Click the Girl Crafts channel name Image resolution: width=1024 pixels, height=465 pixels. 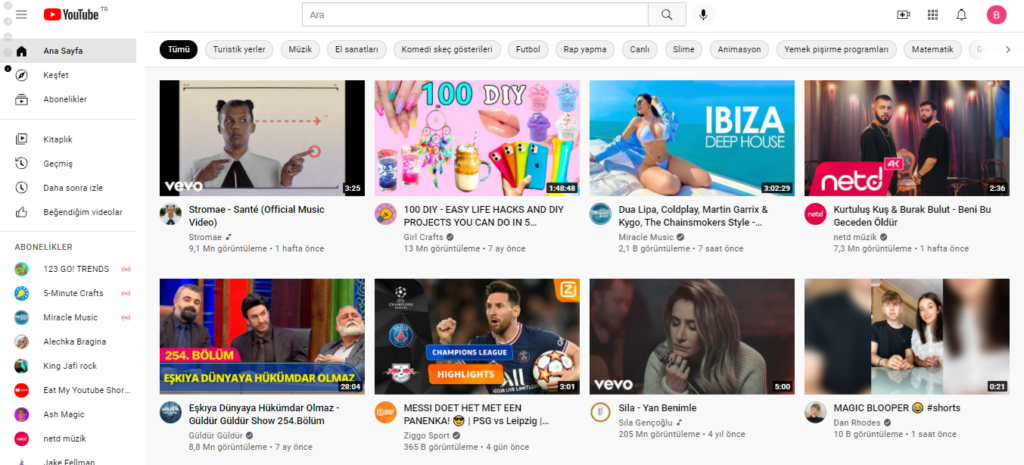[x=423, y=237]
